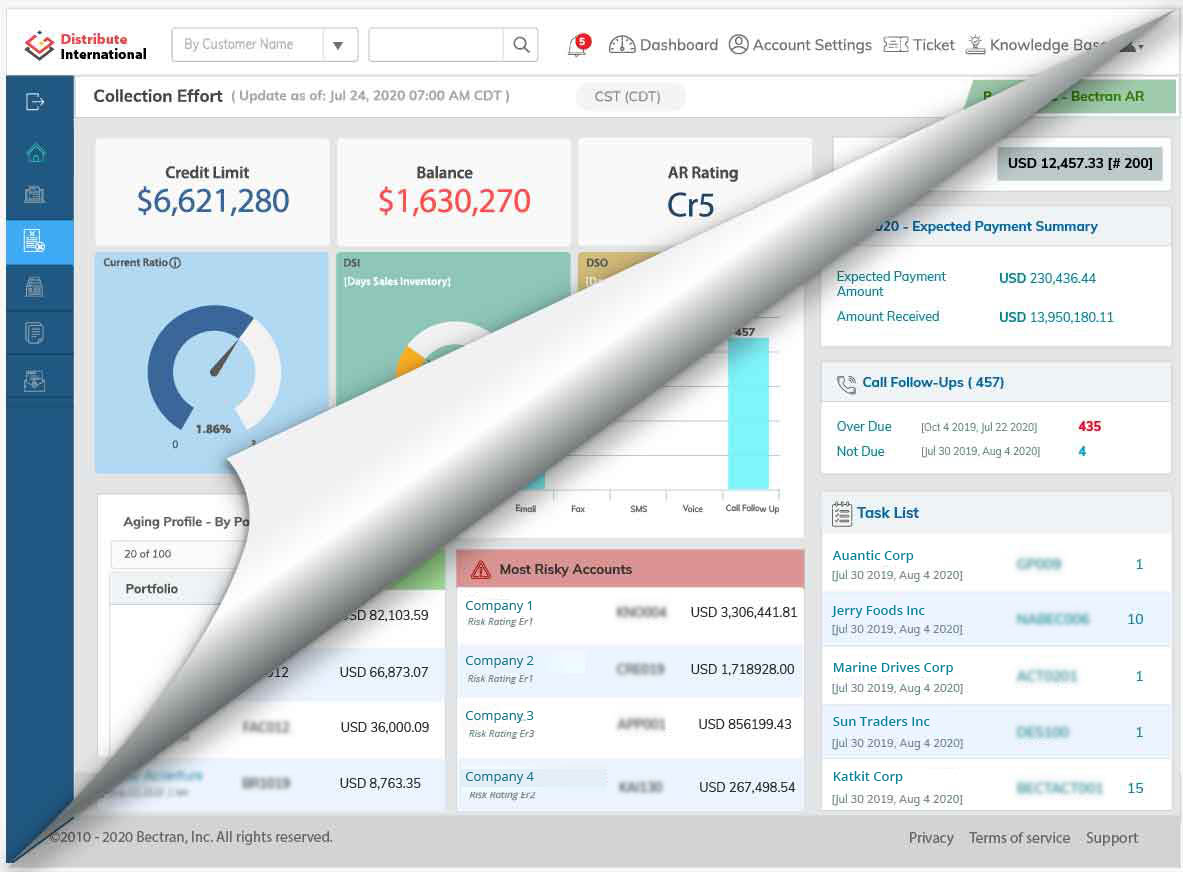Click the 20 of 100 field
The width and height of the screenshot is (1183, 872).
tap(177, 554)
